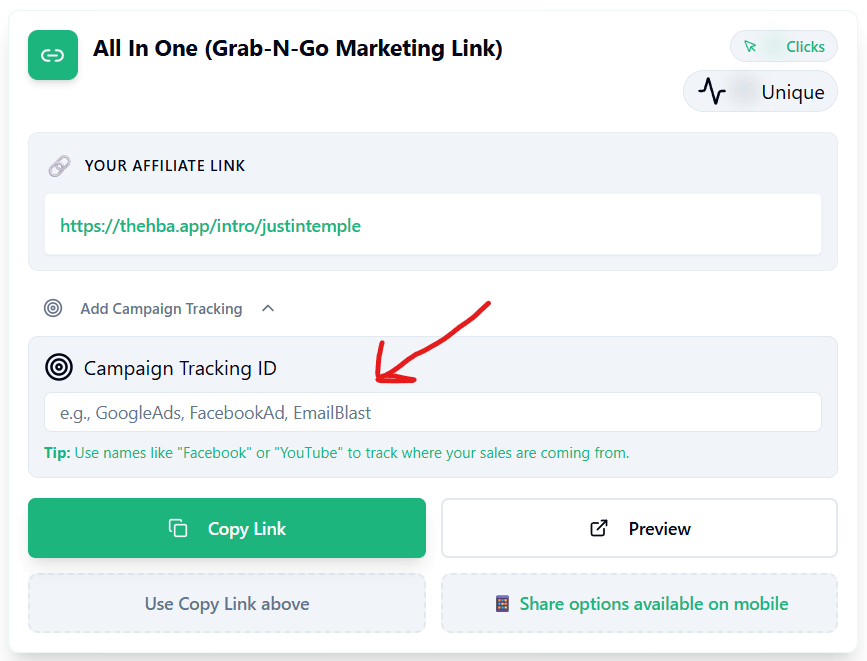This screenshot has width=867, height=661.
Task: Click the phone icon beside Share options
Action: pos(502,604)
